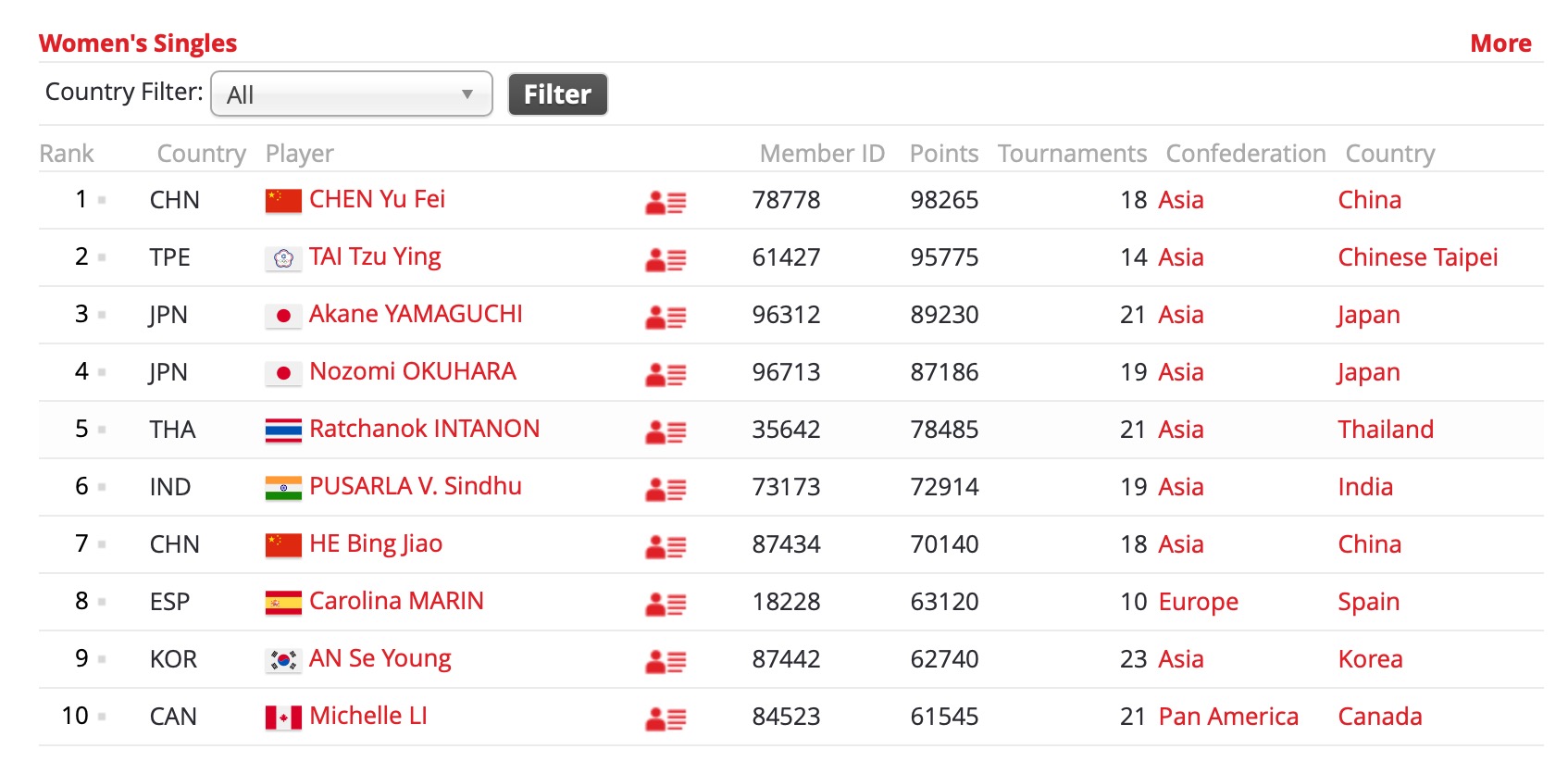Follow the Europe confederation link

(x=1198, y=602)
